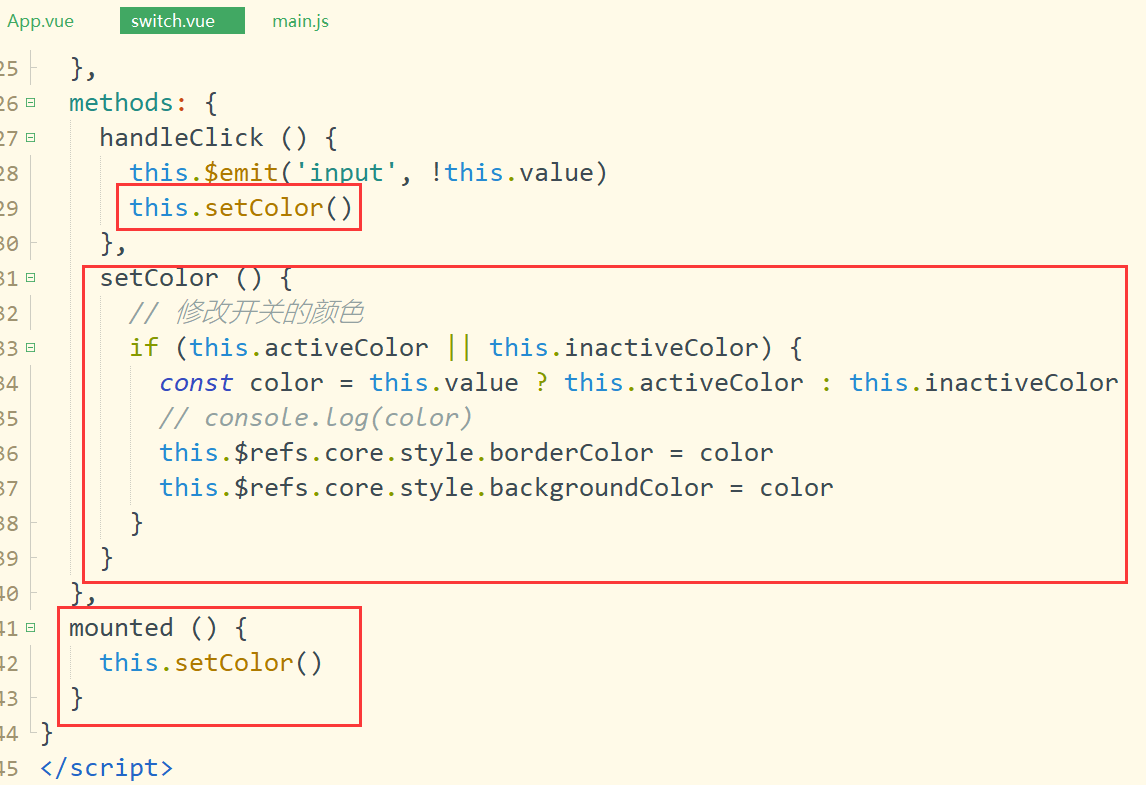
Task: Collapse the if statement fold marker
Action: (x=30, y=347)
